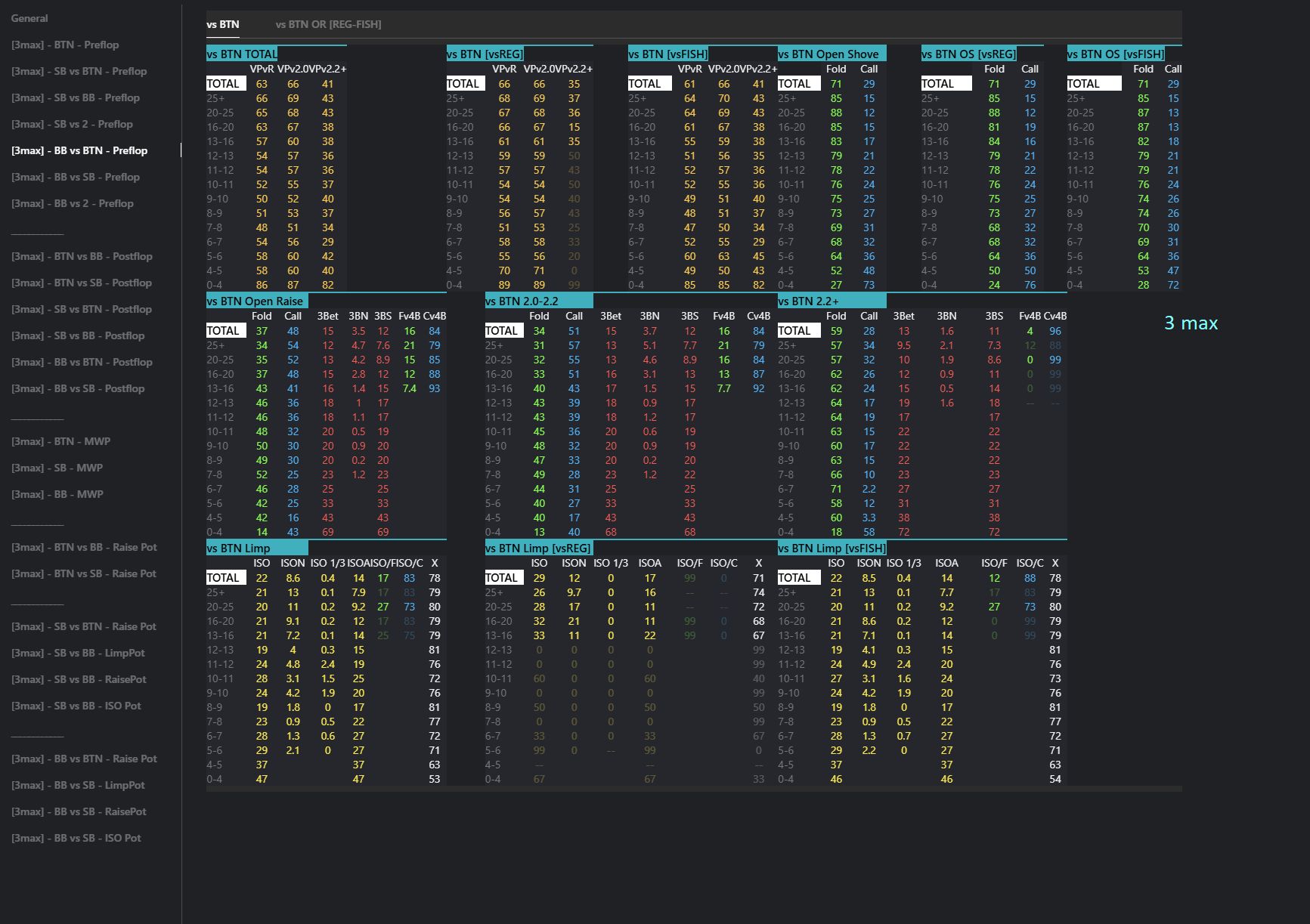Viewport: 1310px width, 924px height.
Task: Open '[3max] - BTN - Preflop' in sidebar
Action: [x=65, y=45]
